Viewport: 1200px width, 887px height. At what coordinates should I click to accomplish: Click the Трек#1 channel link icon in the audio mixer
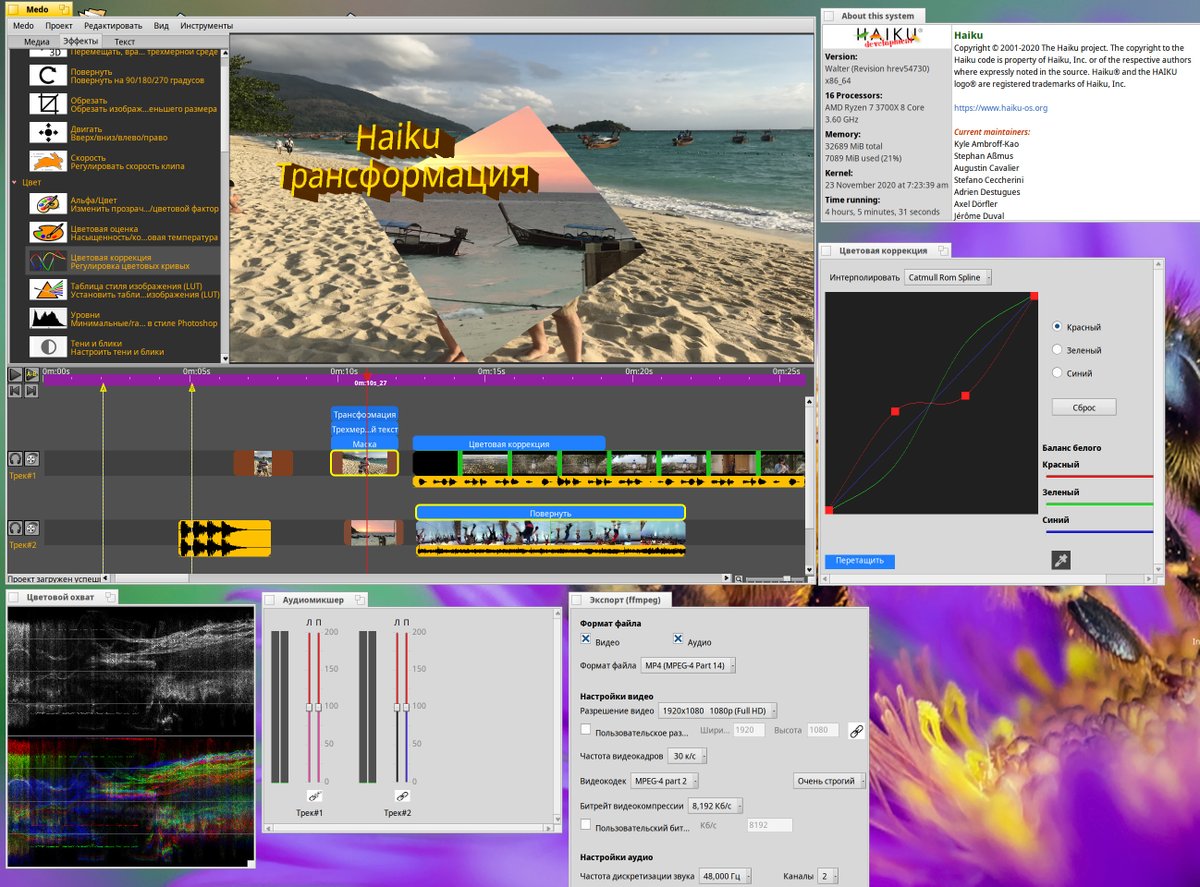coord(314,796)
